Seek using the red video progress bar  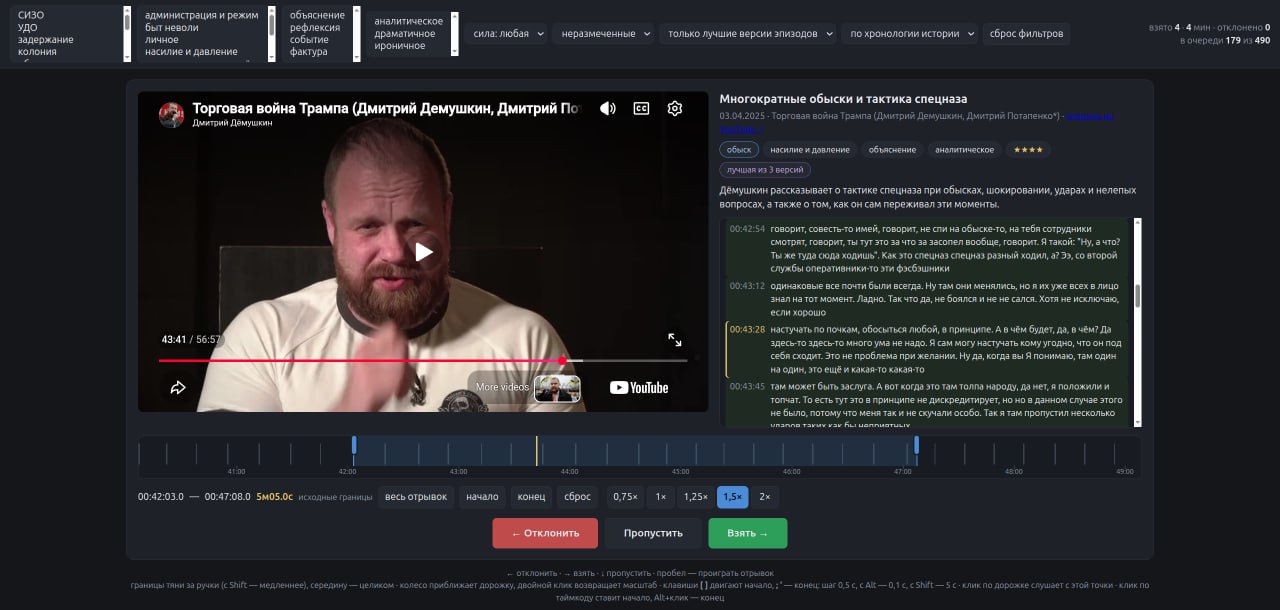click(x=423, y=360)
